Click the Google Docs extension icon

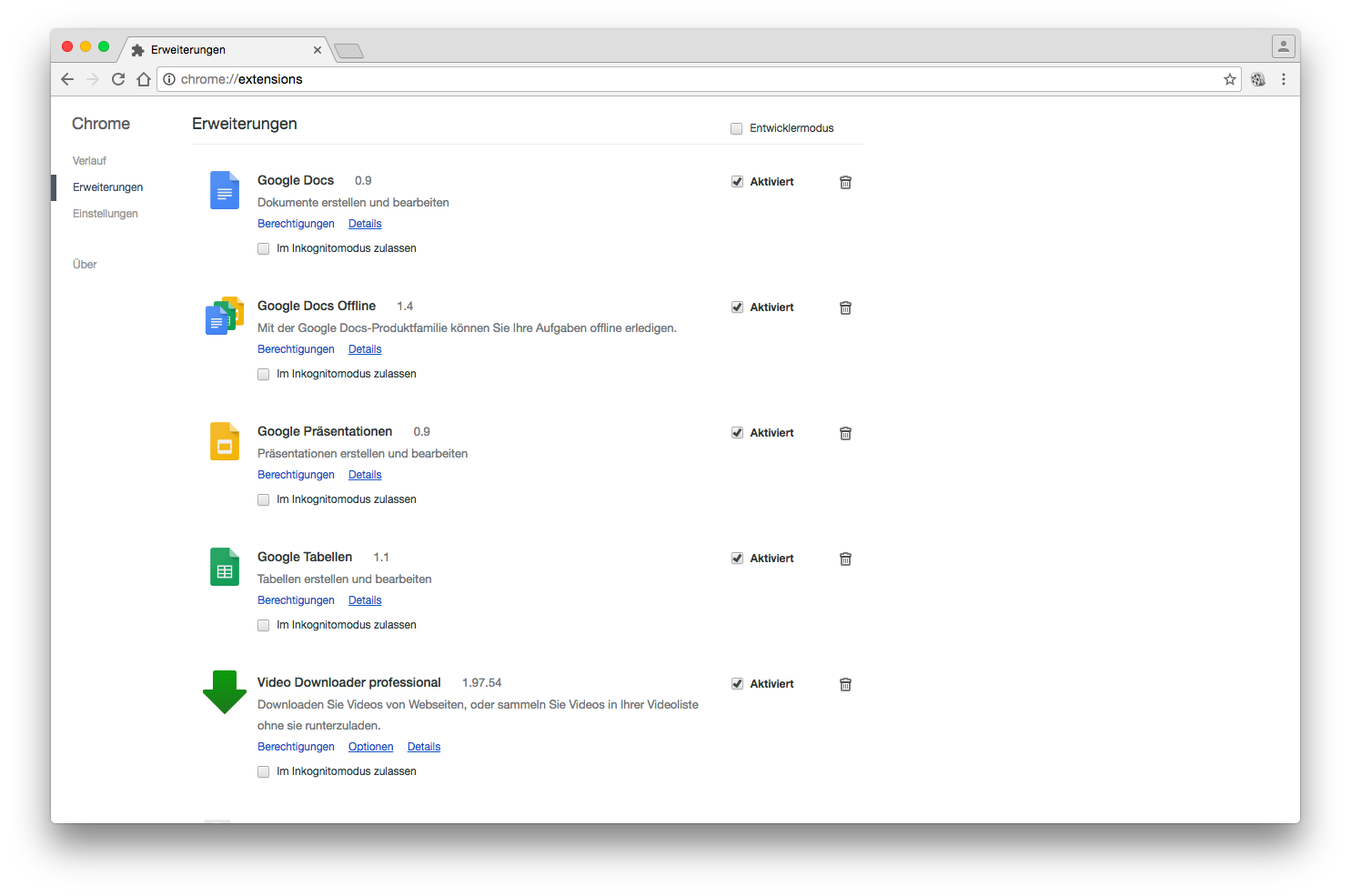point(225,190)
